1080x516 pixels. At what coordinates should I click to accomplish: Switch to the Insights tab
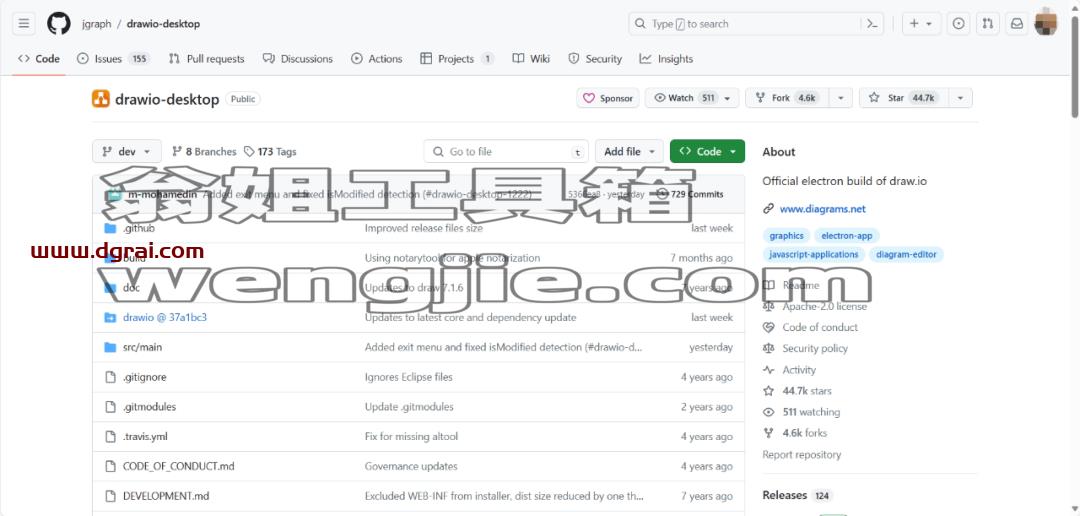coord(666,59)
